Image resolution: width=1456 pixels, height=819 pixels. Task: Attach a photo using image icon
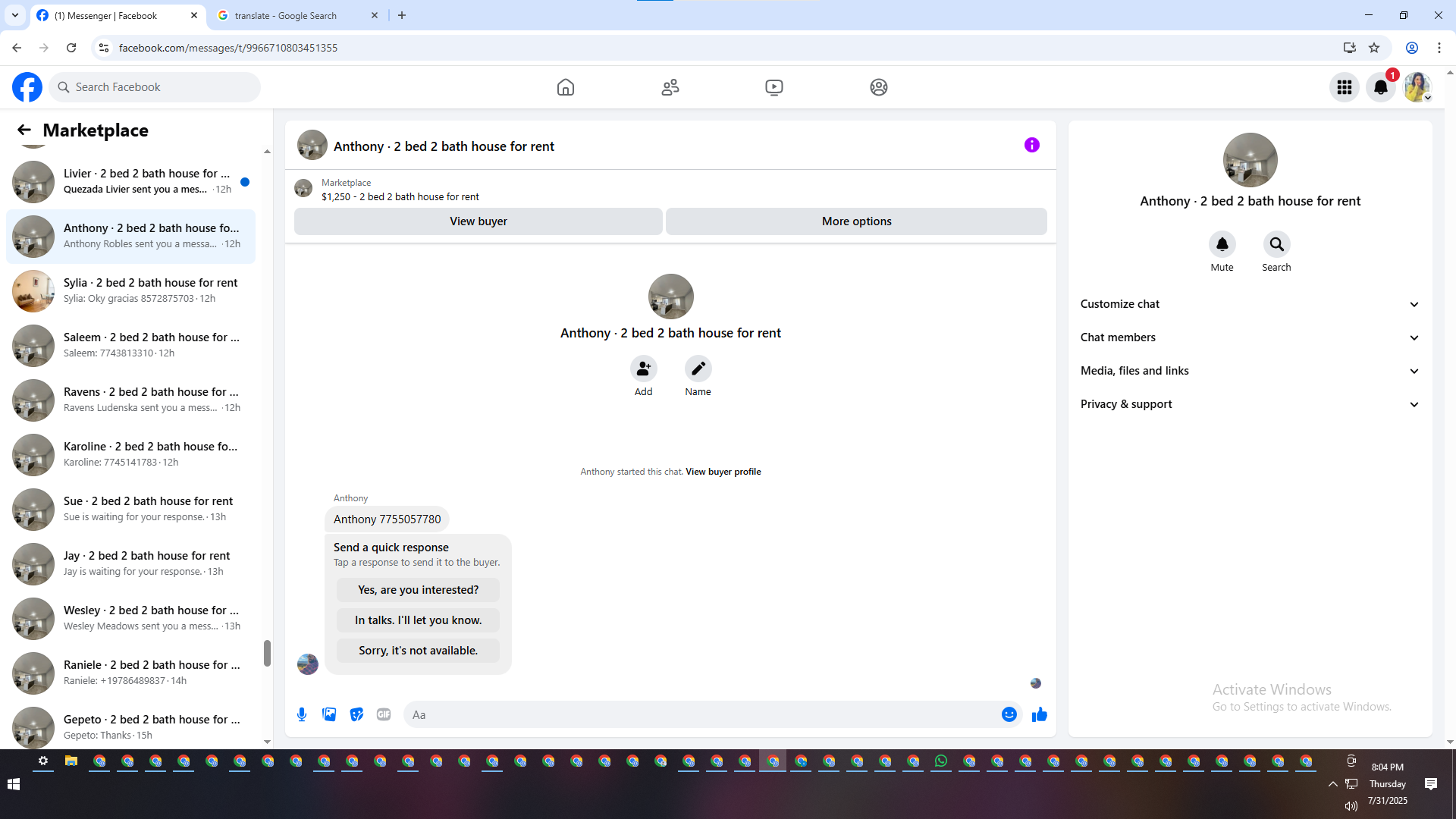[329, 714]
